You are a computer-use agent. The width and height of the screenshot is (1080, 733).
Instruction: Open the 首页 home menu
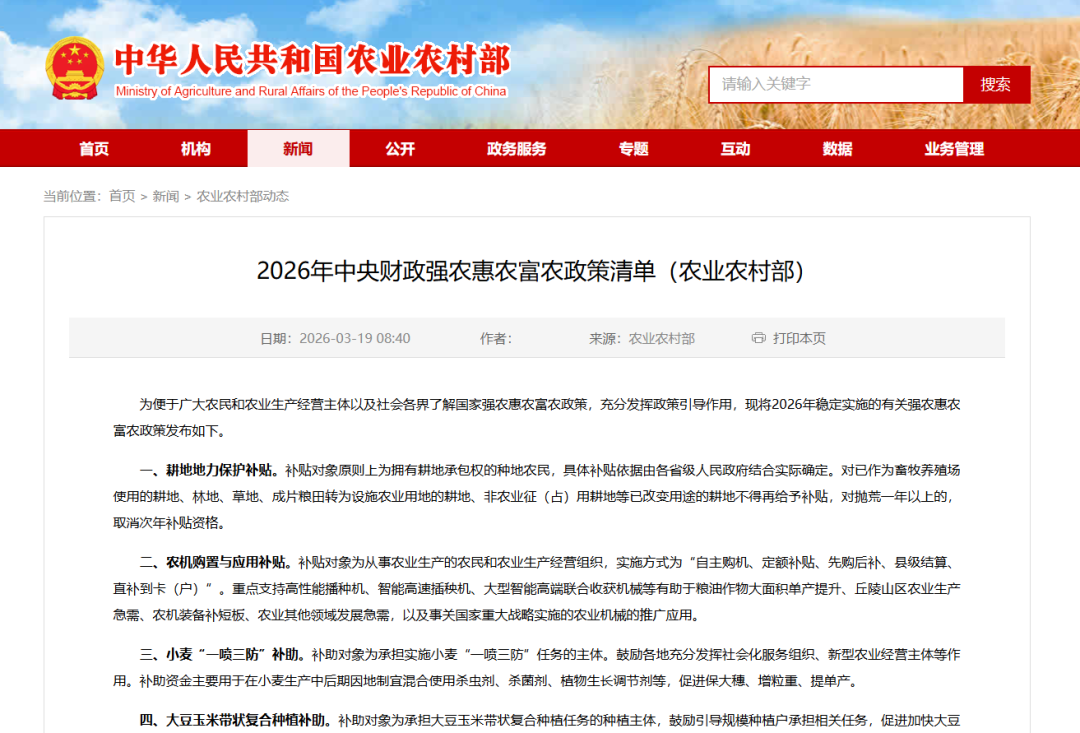94,149
